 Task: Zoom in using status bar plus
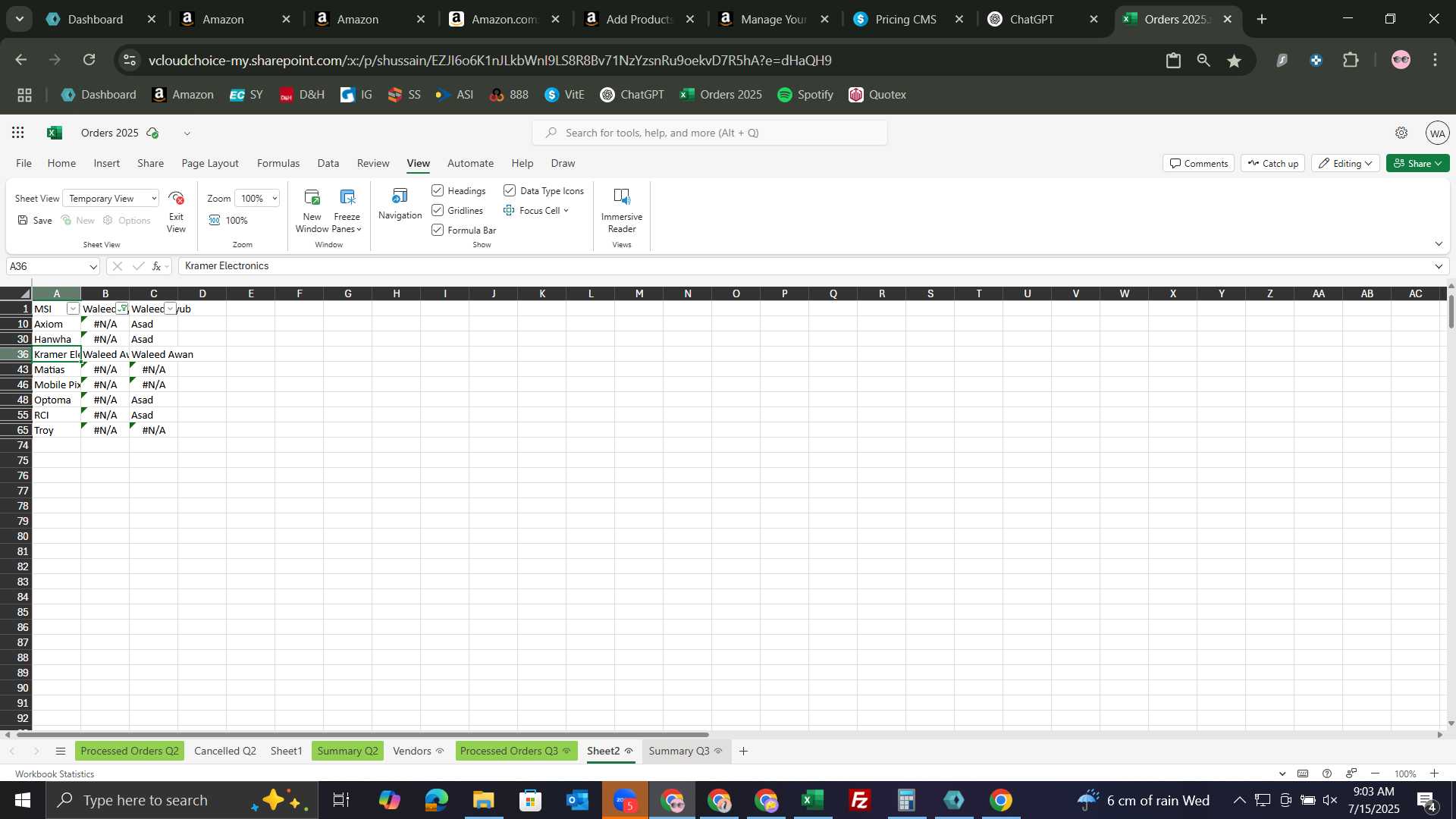coord(1434,773)
